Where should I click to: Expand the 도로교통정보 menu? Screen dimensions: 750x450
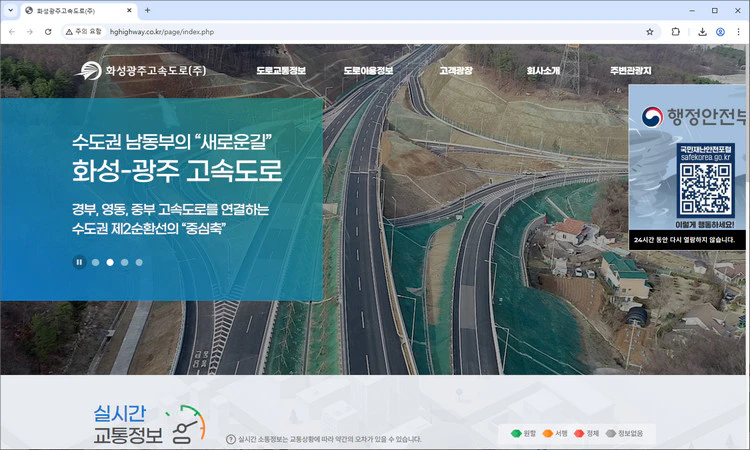[281, 71]
